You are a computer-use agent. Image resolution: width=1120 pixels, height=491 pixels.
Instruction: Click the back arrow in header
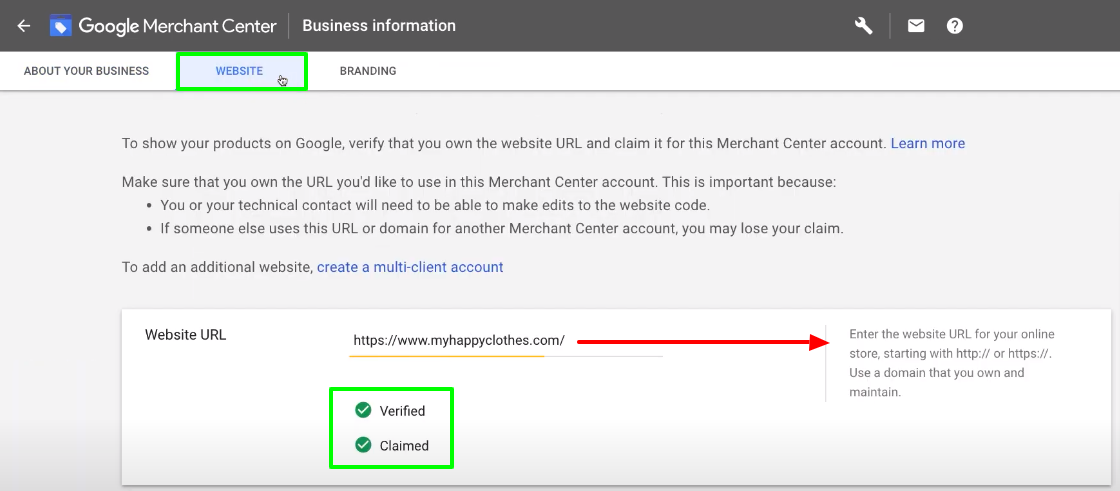(24, 26)
